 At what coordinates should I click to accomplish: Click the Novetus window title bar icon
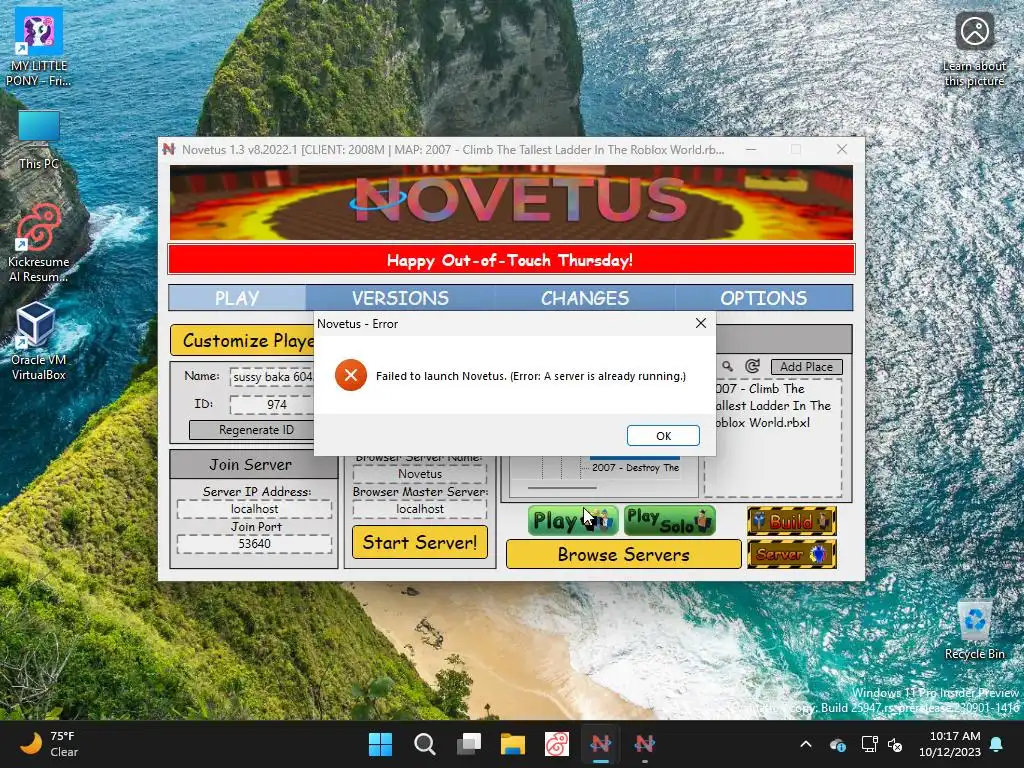[x=169, y=150]
